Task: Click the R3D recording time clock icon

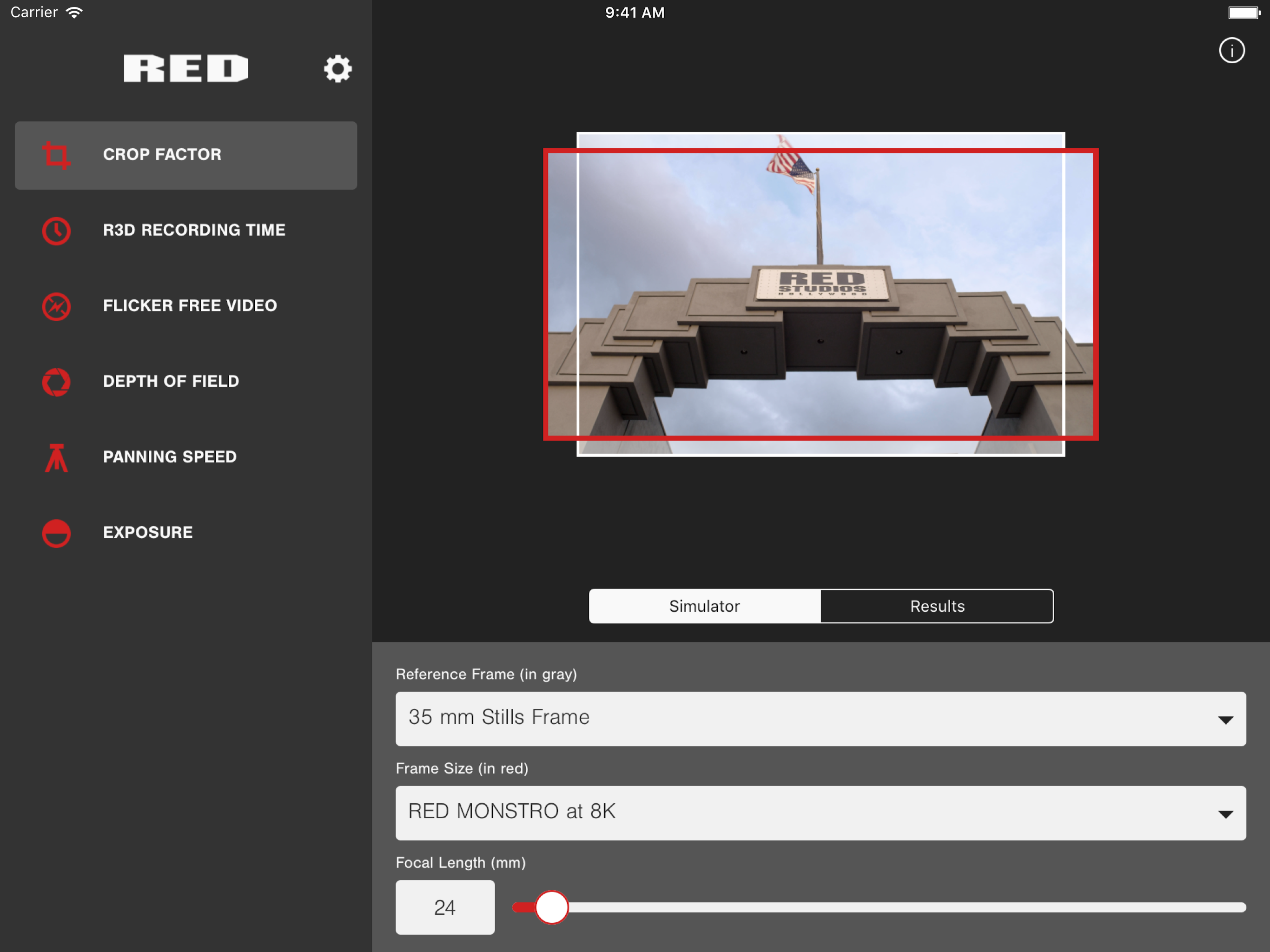Action: coord(56,231)
